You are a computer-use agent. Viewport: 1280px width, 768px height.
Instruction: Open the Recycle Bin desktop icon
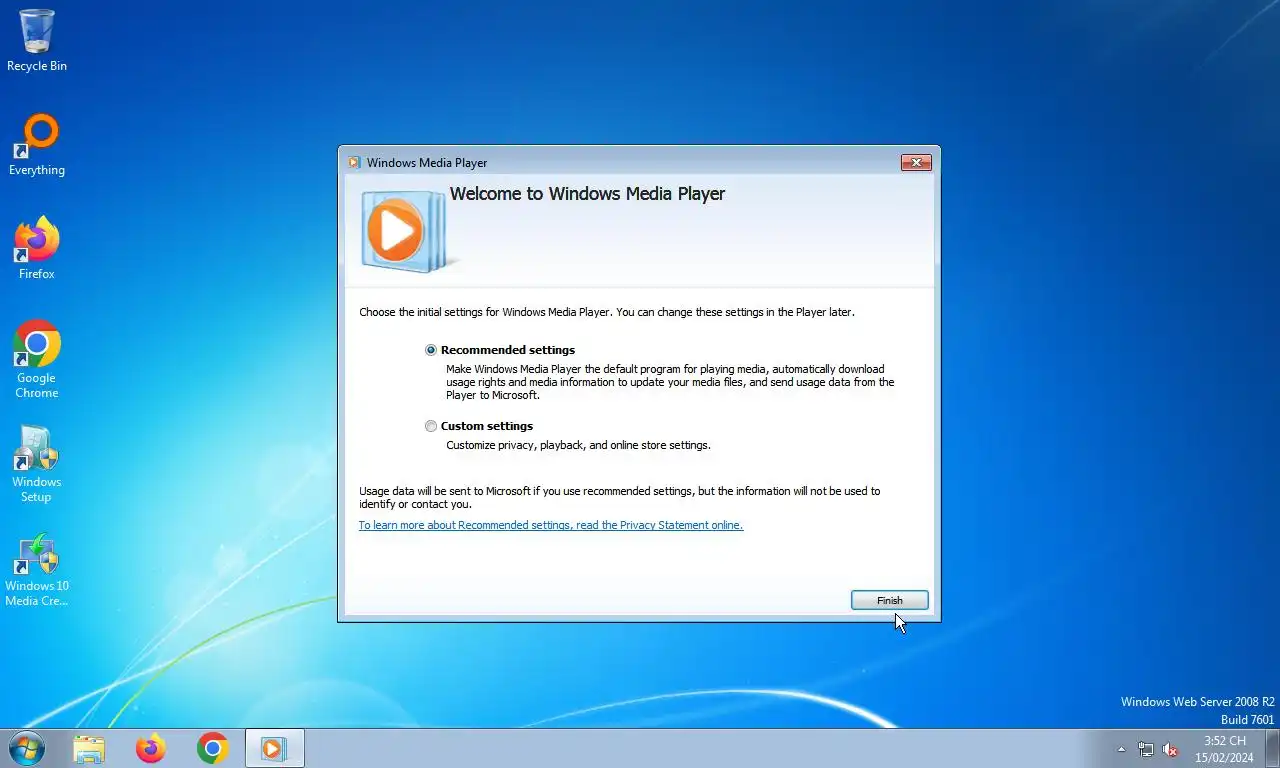pyautogui.click(x=37, y=41)
